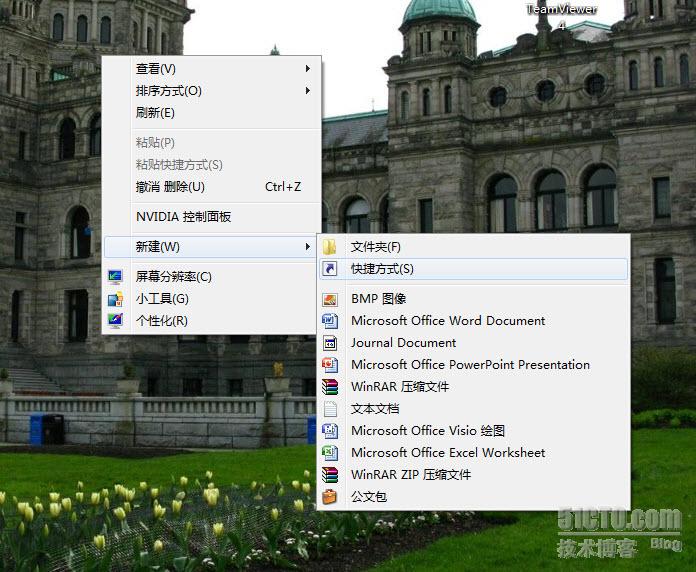This screenshot has height=572, width=696.
Task: Click the Journal Document icon
Action: (x=329, y=343)
